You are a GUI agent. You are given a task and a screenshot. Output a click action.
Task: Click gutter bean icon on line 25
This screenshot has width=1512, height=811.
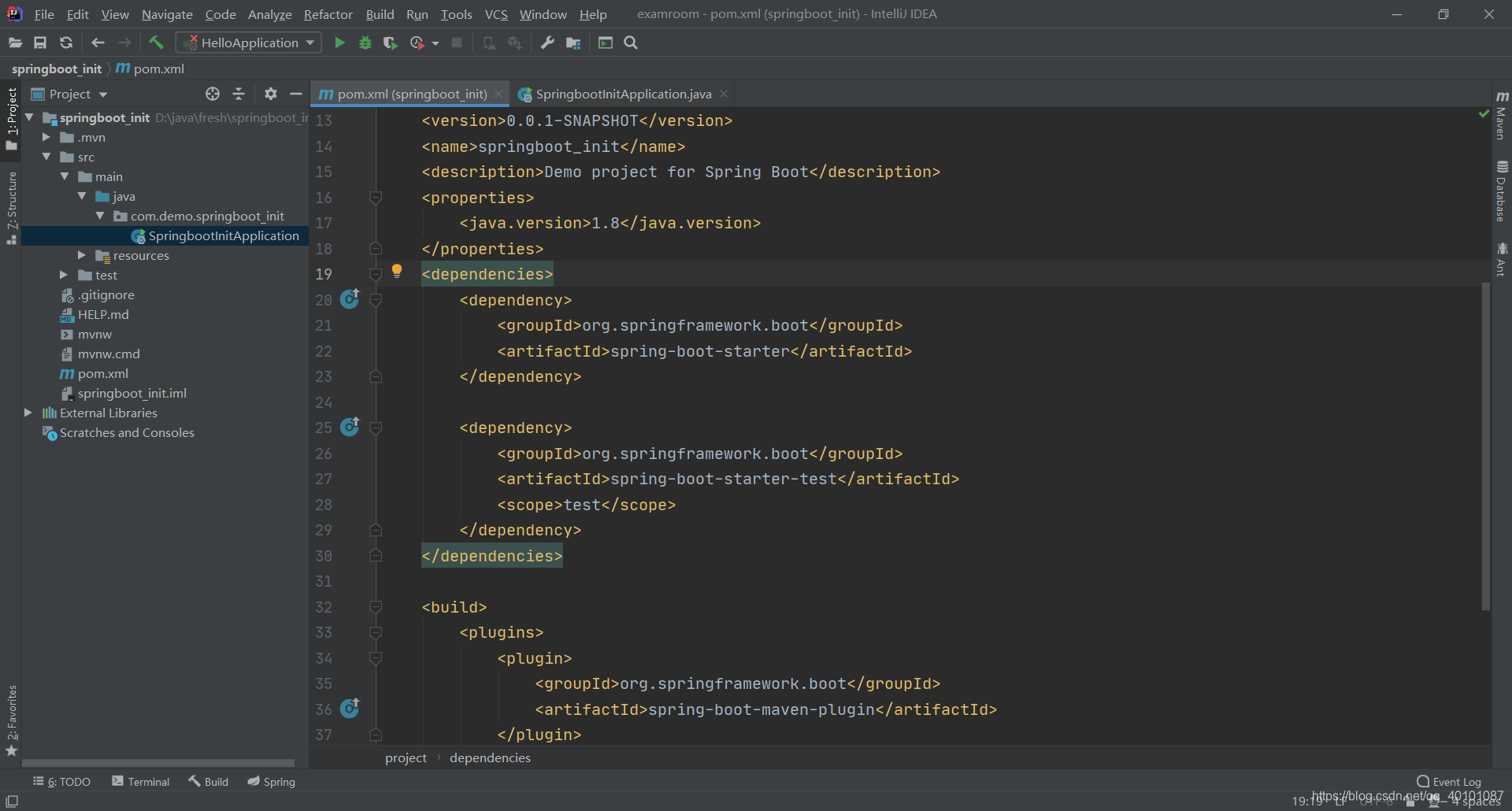click(x=350, y=427)
